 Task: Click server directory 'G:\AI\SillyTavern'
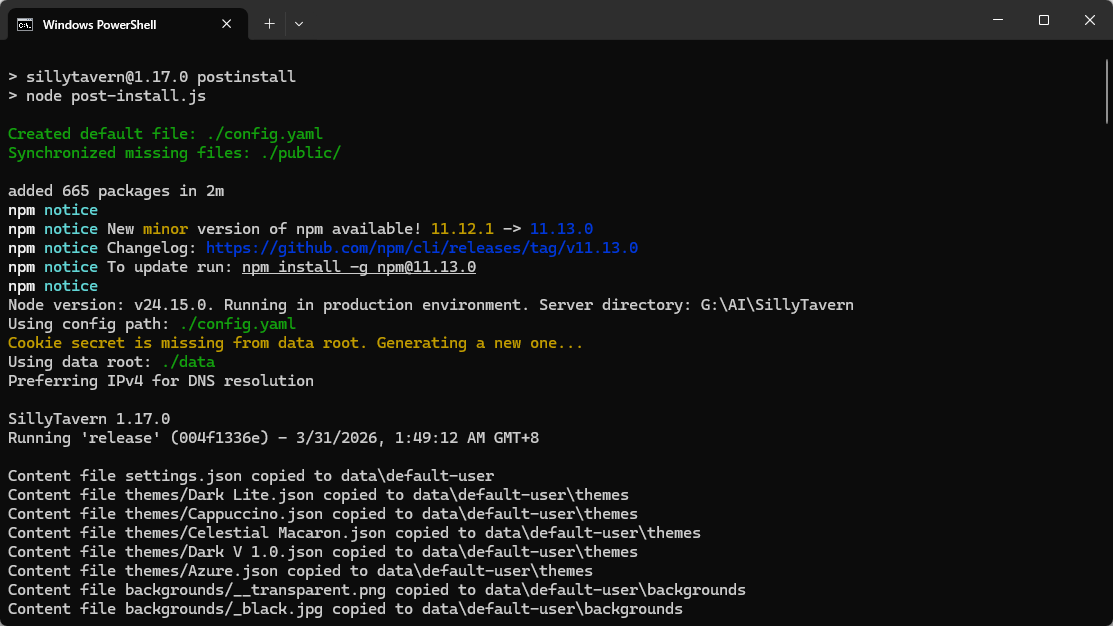777,305
